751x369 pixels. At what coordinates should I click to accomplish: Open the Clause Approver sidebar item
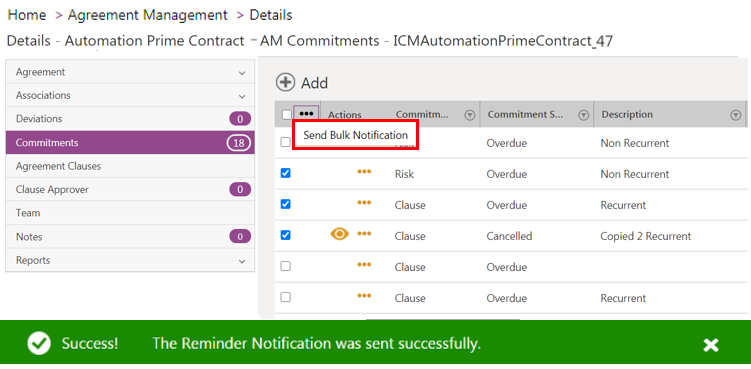pos(130,189)
